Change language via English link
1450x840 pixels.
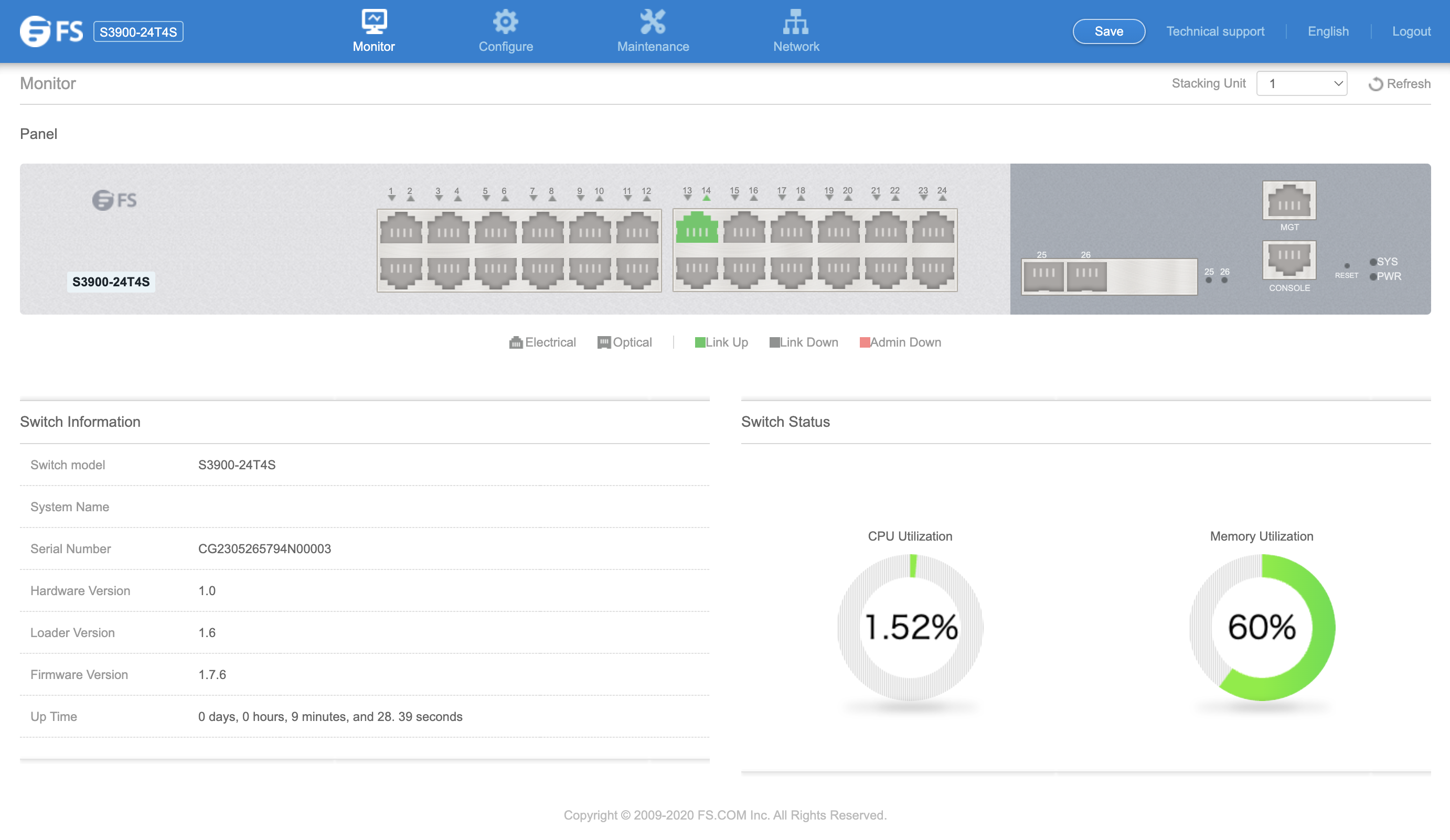coord(1328,31)
